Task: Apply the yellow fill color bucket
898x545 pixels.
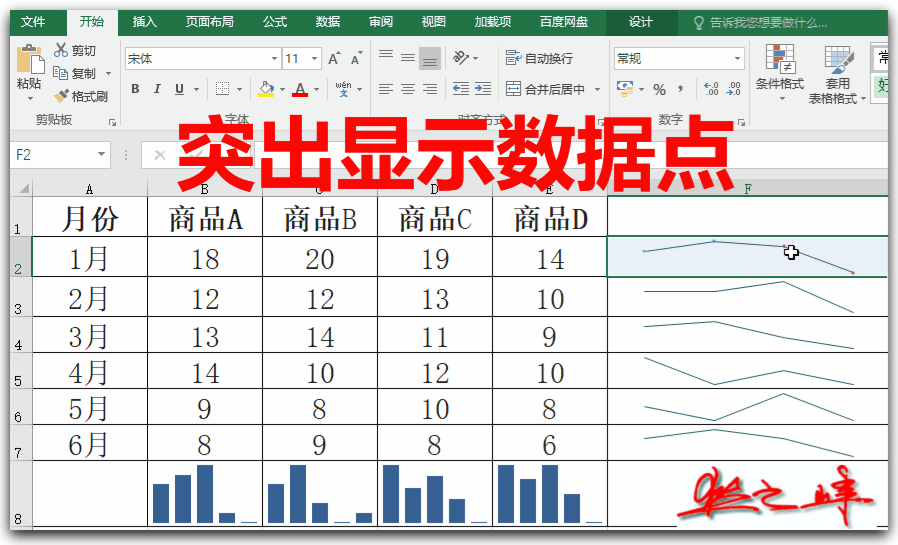Action: click(x=266, y=89)
